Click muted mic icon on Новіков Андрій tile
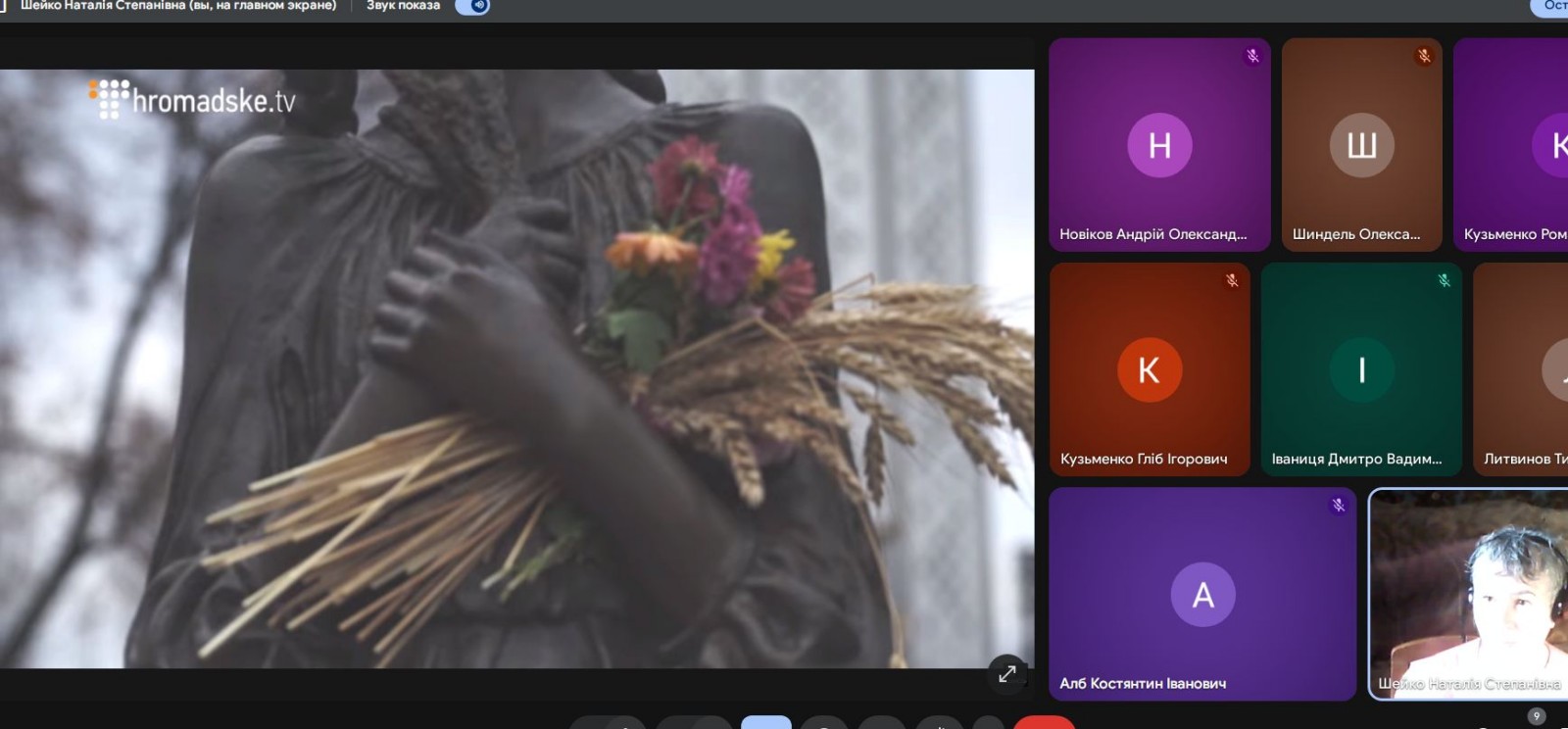 [x=1252, y=56]
